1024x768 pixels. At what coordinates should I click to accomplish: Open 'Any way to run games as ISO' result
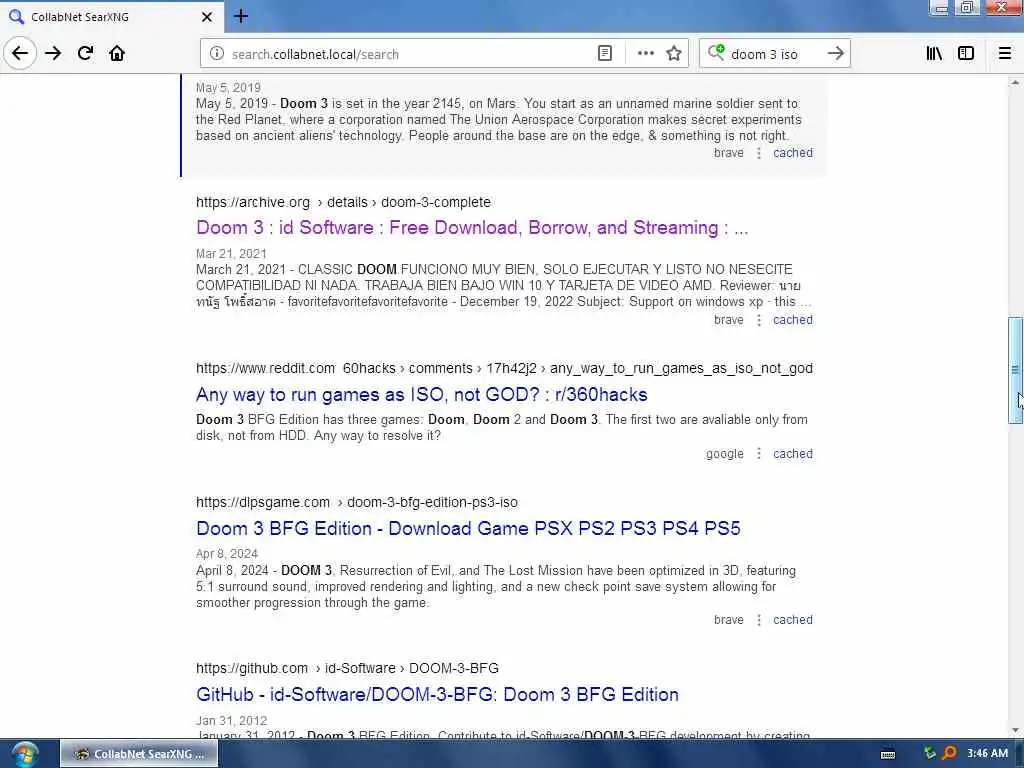[421, 394]
